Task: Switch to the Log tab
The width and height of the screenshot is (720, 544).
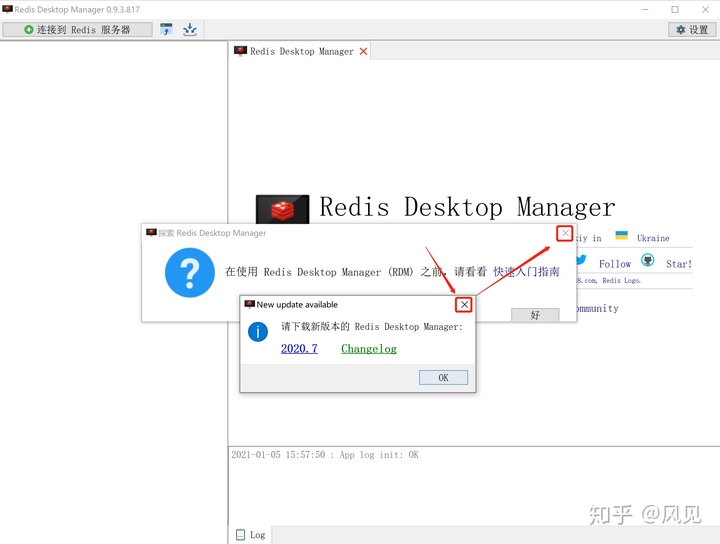Action: click(251, 535)
